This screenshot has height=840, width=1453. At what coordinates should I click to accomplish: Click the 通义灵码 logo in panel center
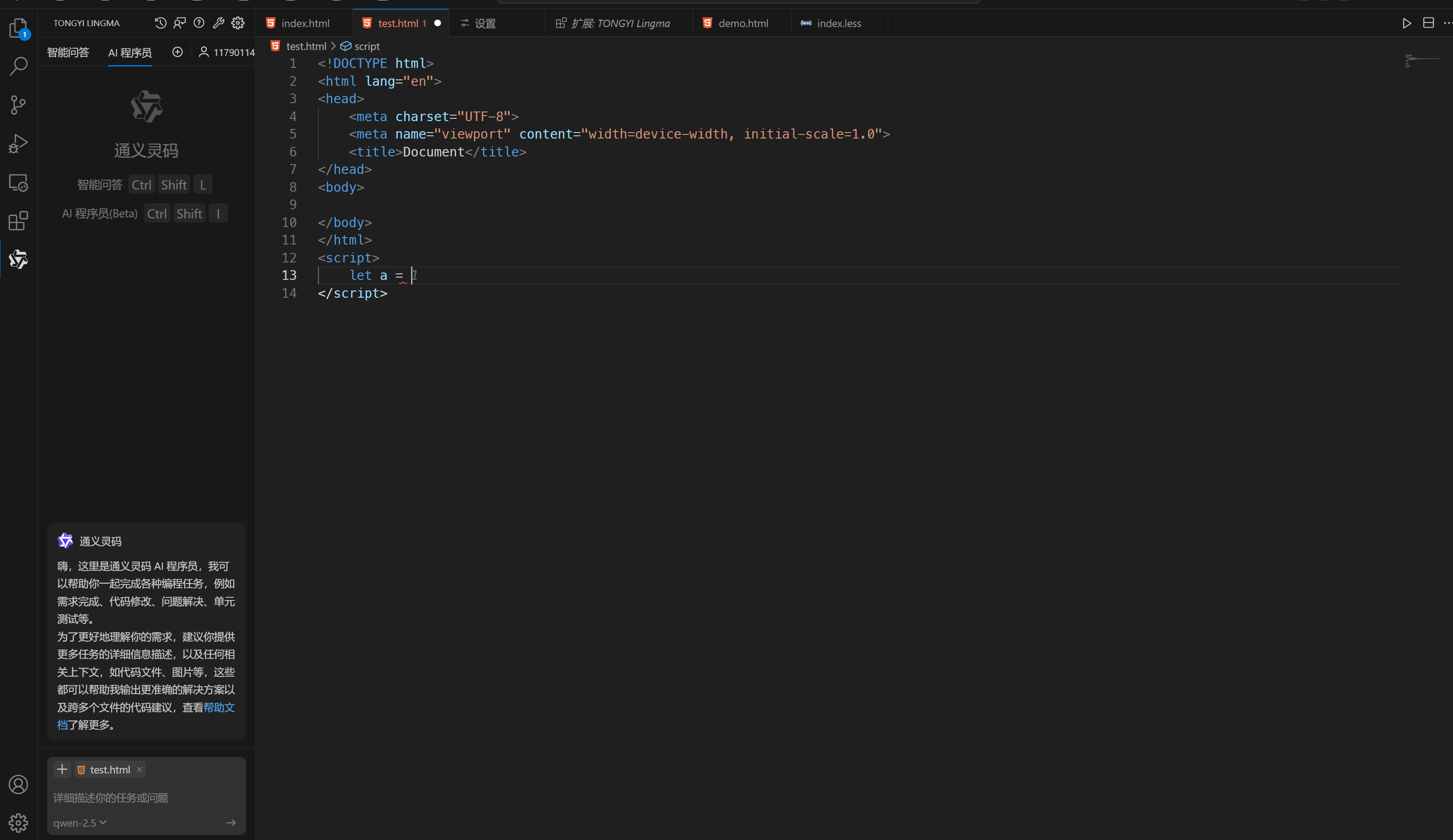pos(146,106)
